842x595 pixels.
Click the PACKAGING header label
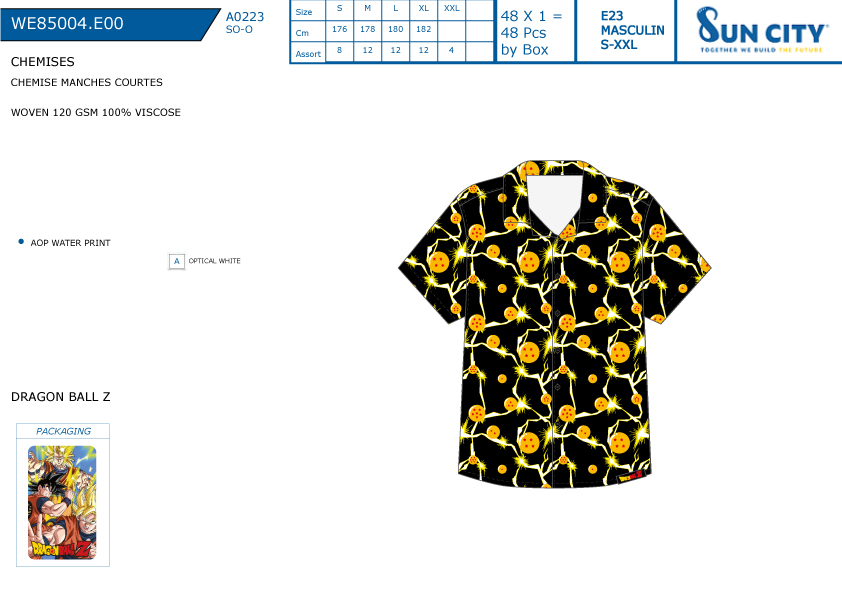pyautogui.click(x=63, y=431)
